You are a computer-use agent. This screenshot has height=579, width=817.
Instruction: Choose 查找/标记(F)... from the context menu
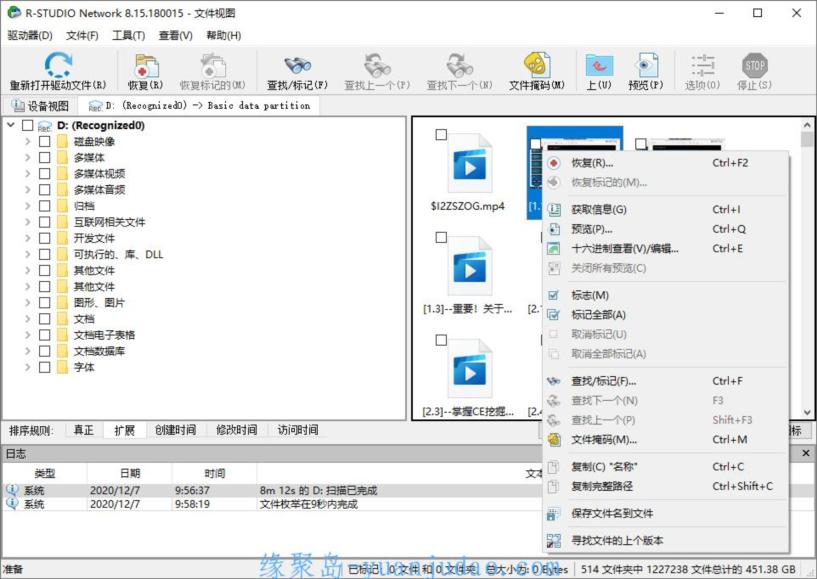point(665,381)
